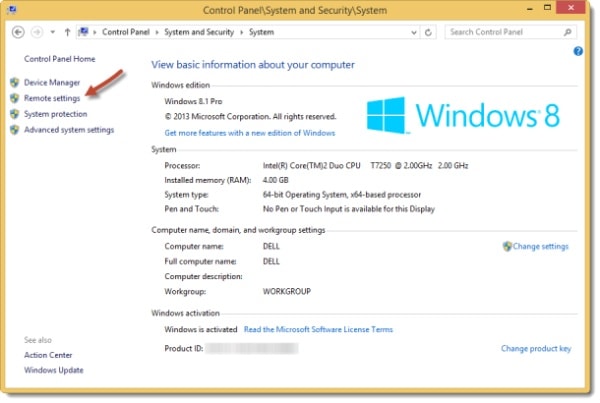The height and width of the screenshot is (403, 600).
Task: Click the Forward navigation arrow
Action: pyautogui.click(x=37, y=32)
